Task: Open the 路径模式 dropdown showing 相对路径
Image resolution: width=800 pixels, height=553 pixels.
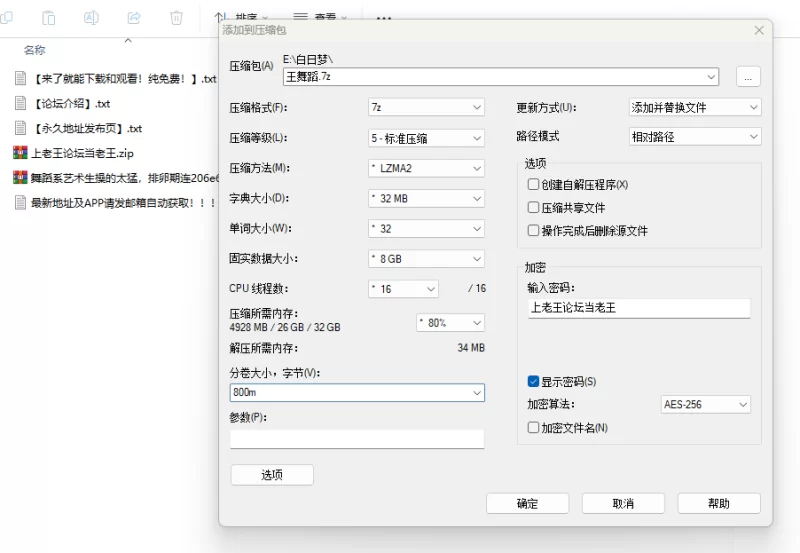Action: click(695, 137)
